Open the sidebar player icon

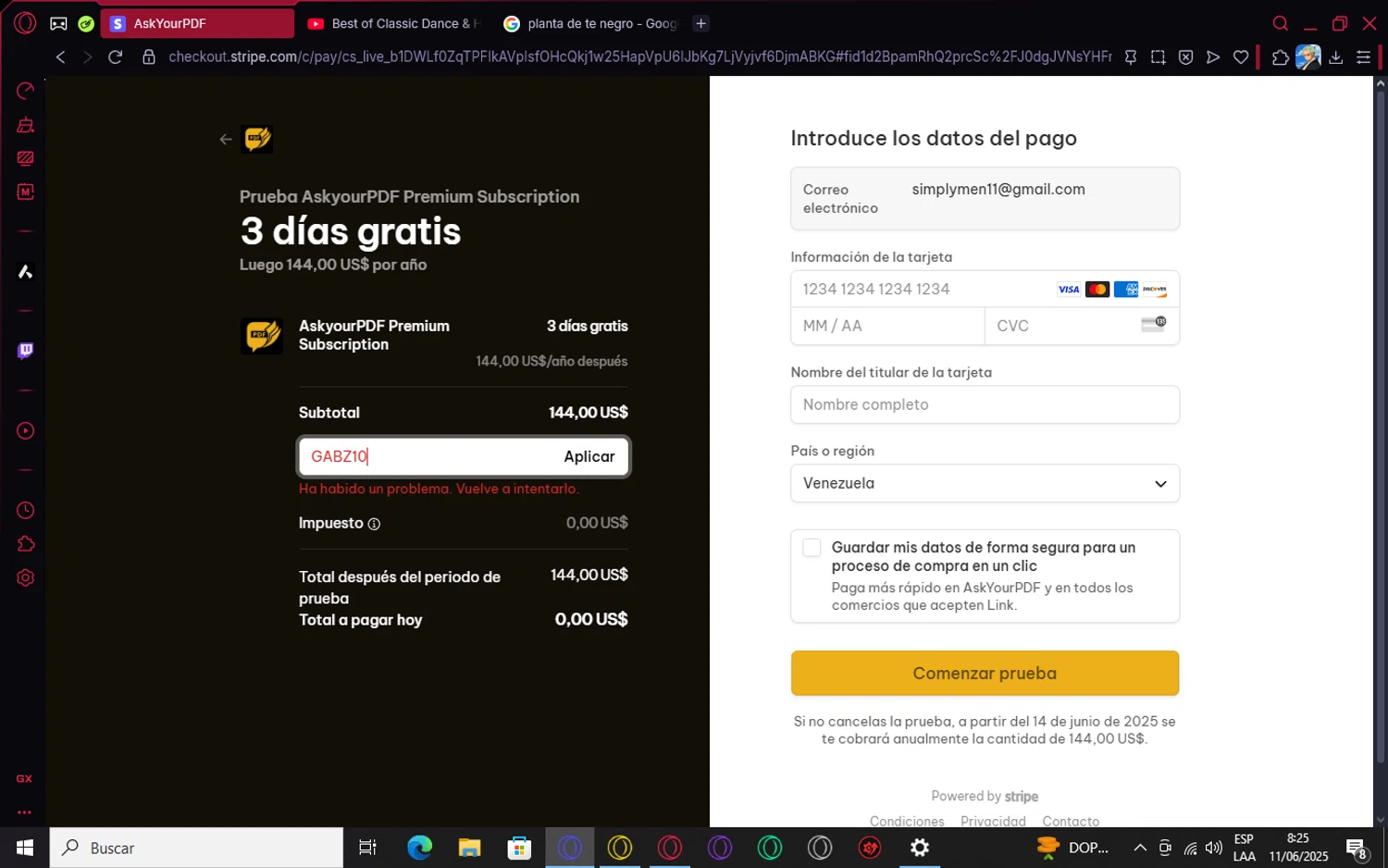[26, 431]
